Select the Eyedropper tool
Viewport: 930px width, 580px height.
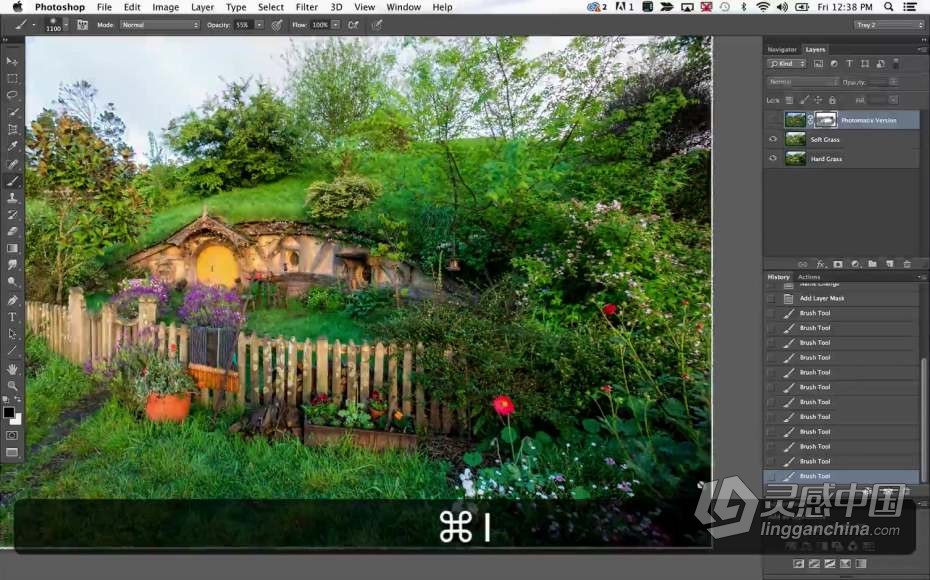[x=12, y=146]
